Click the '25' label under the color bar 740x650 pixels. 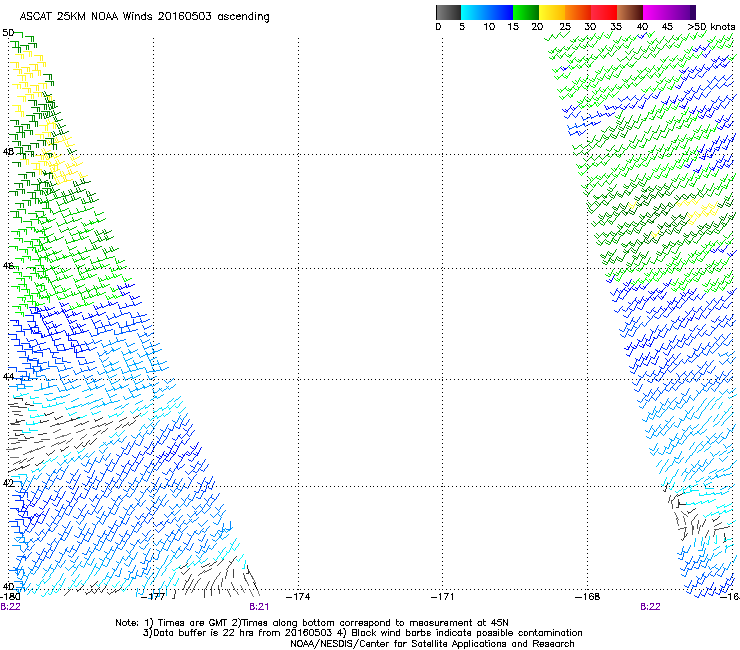pyautogui.click(x=564, y=27)
